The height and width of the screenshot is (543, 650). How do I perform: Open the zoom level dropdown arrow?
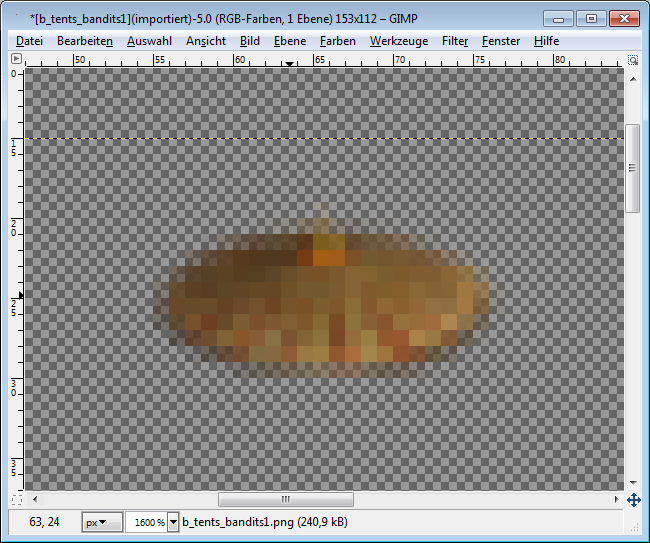click(173, 522)
